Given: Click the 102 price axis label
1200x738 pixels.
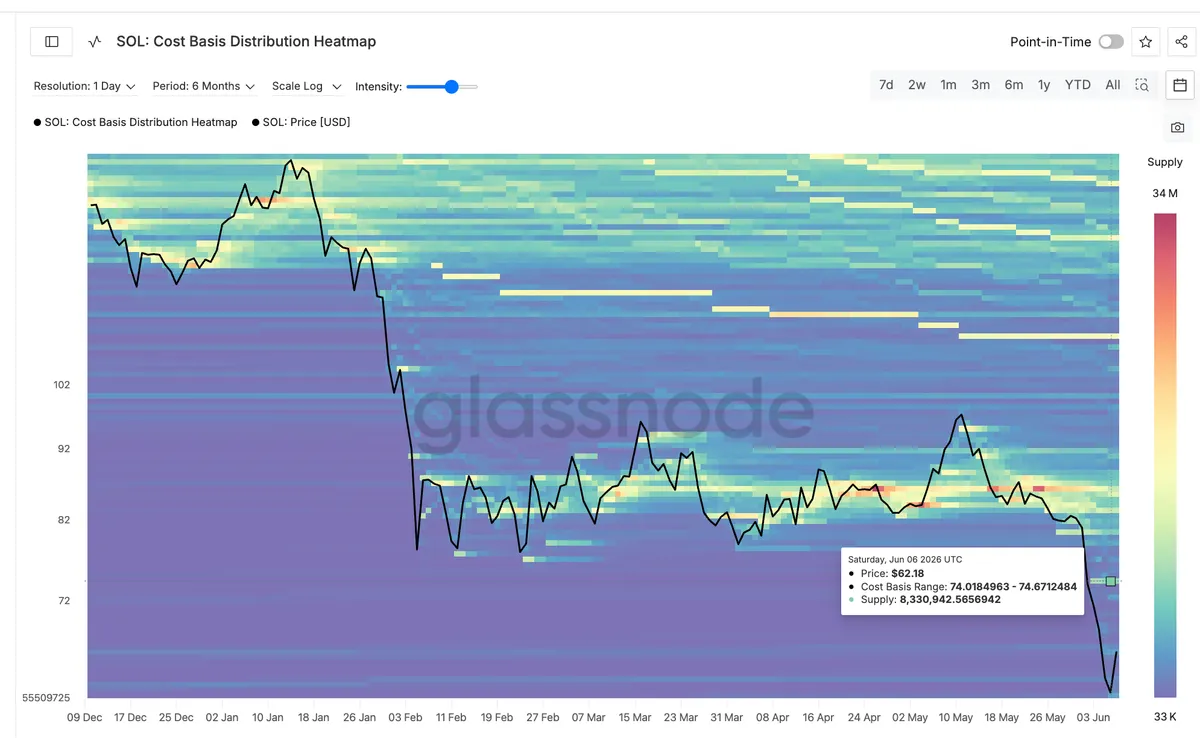Looking at the screenshot, I should coord(62,385).
